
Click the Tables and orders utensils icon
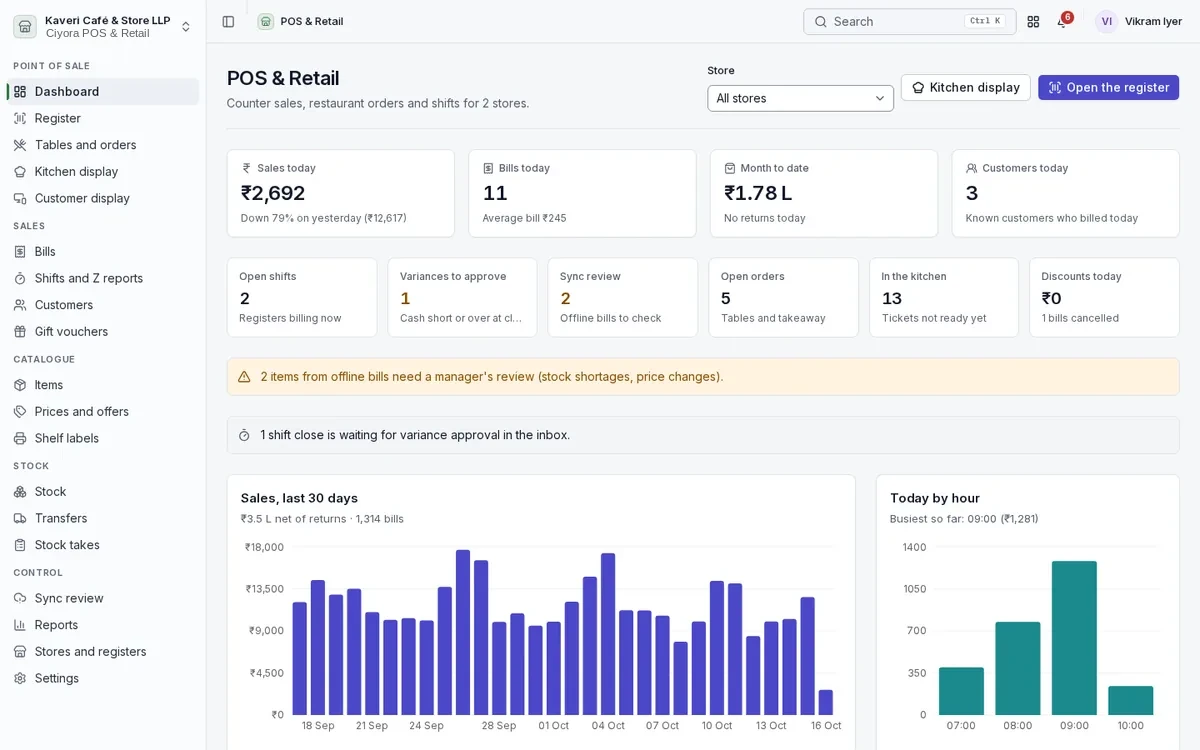tap(20, 145)
